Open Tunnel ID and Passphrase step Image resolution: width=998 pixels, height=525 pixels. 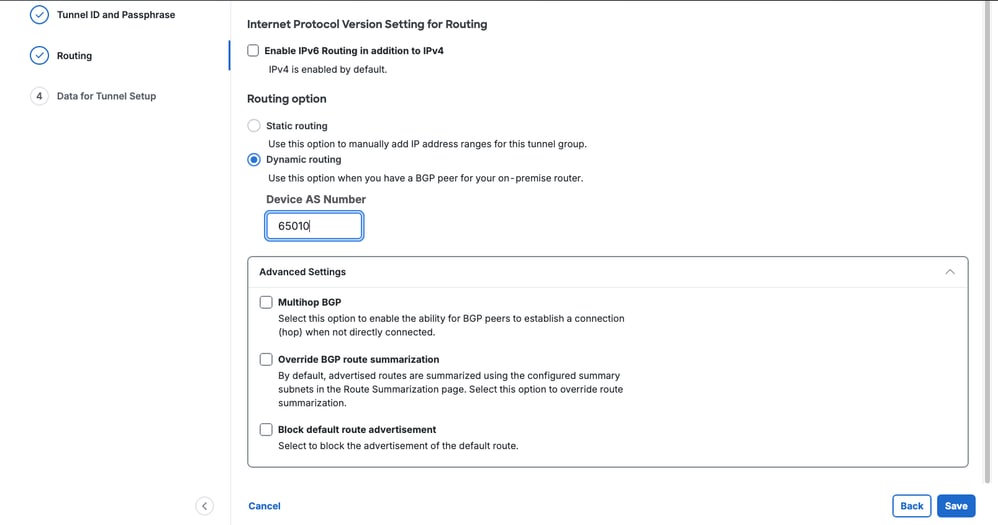(x=116, y=15)
